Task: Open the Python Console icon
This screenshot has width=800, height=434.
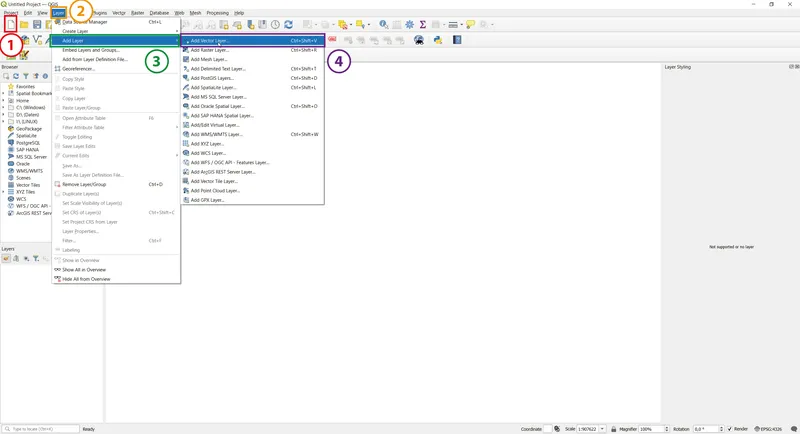Action: click(438, 40)
